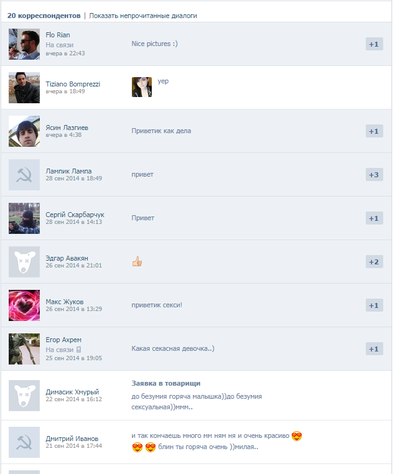Click the +3 unread badge for Лампик Лампа

pyautogui.click(x=374, y=175)
